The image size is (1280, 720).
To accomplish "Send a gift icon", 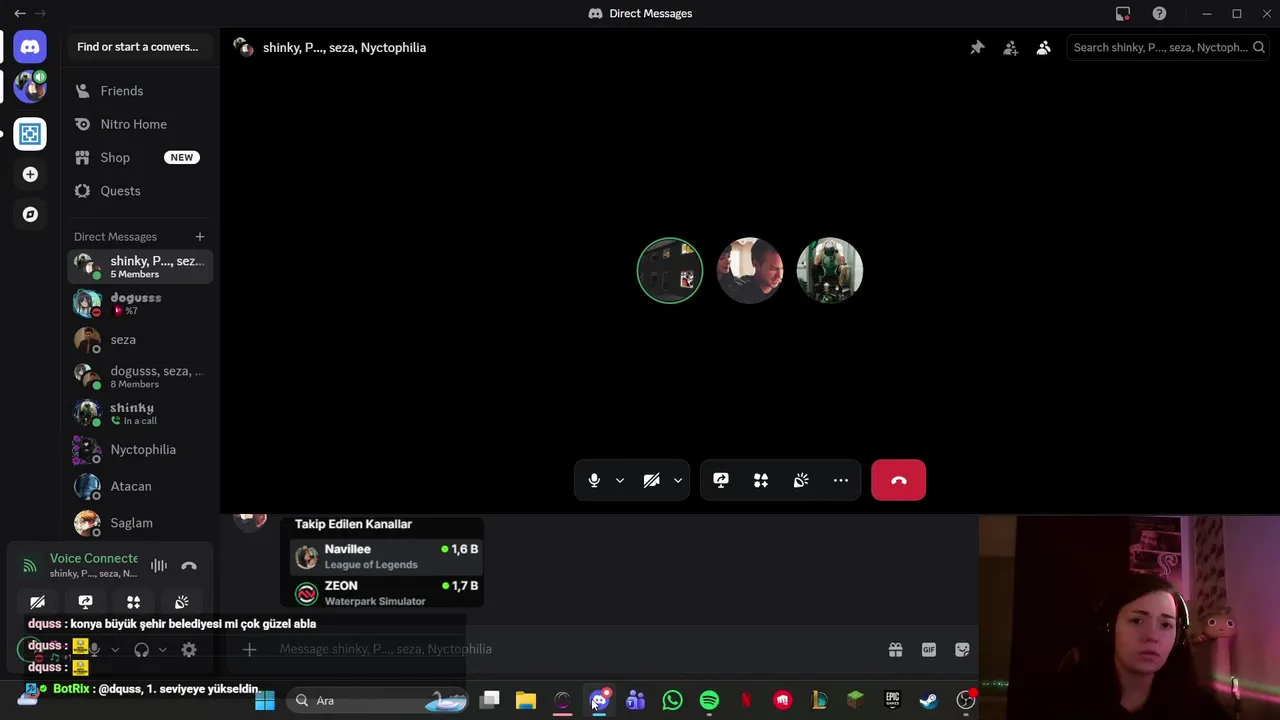I will pyautogui.click(x=895, y=650).
